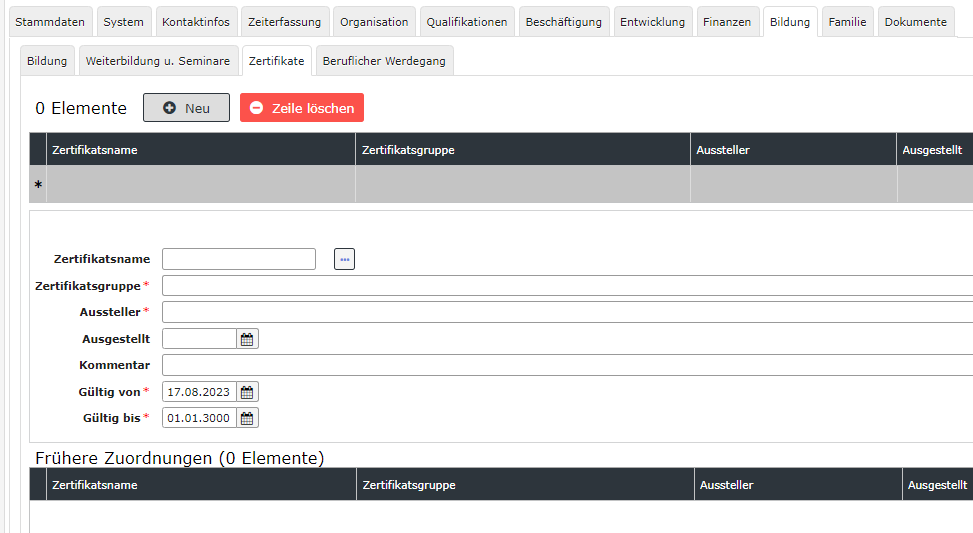
Task: Select the Zertifikate sub-tab
Action: tap(277, 61)
